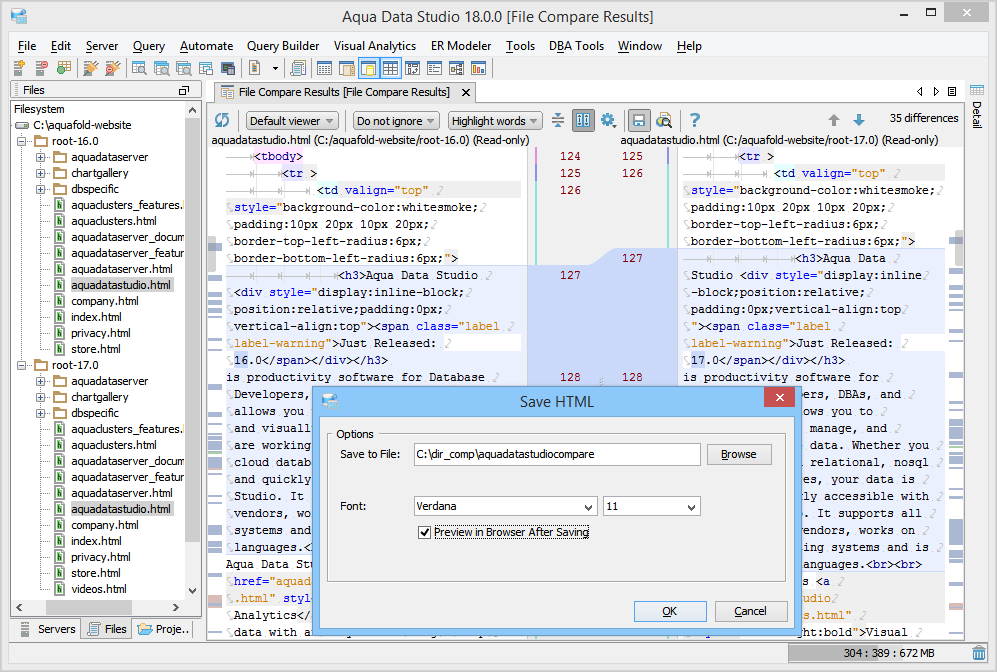This screenshot has width=997, height=672.
Task: Open the Detail side tab
Action: pyautogui.click(x=977, y=106)
